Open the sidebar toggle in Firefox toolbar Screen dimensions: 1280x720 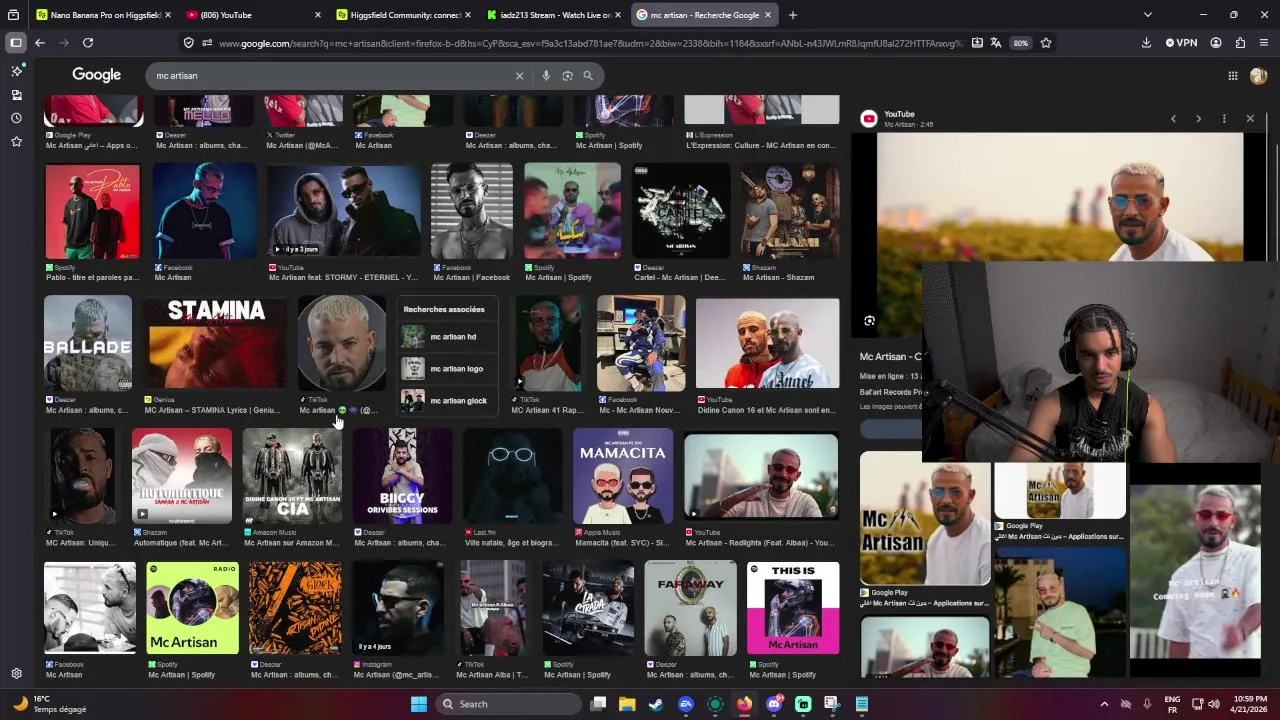coord(16,43)
